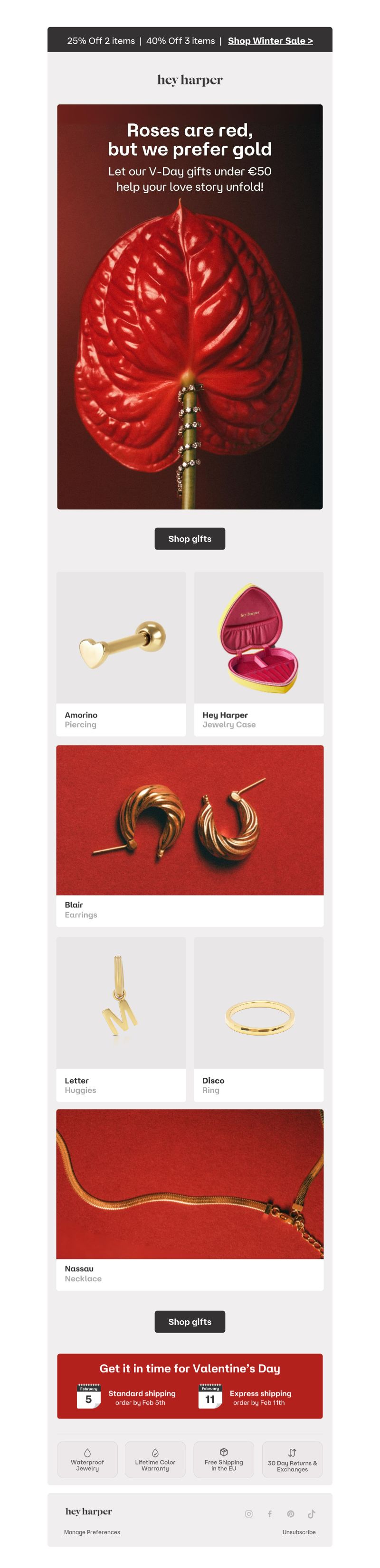Click the Unsubscribe link
Viewport: 380px width, 1568px height.
299,1532
